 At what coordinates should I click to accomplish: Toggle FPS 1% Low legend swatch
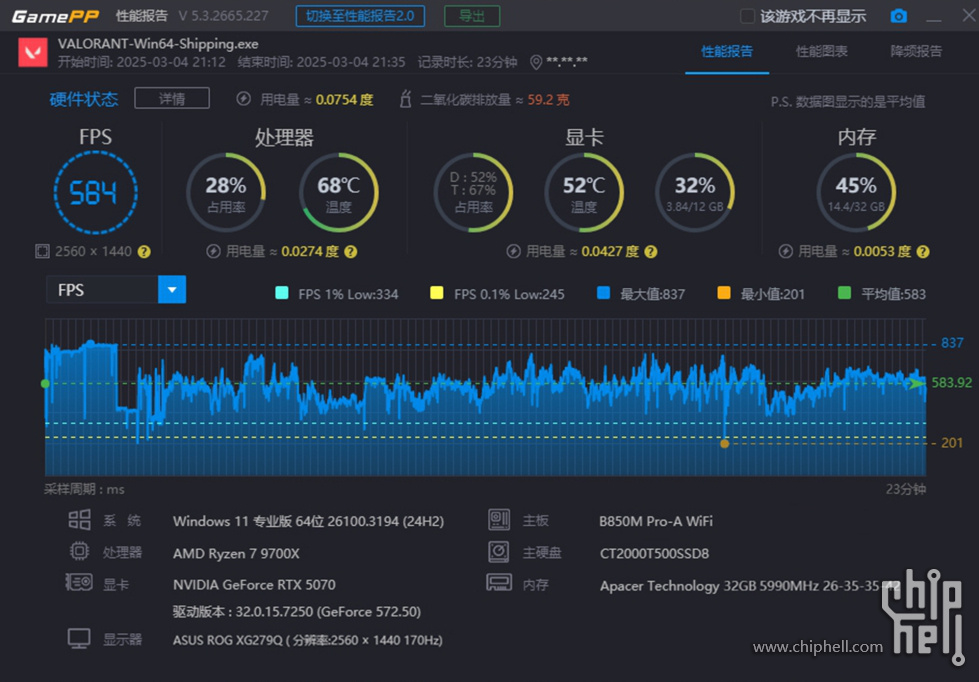click(x=282, y=293)
